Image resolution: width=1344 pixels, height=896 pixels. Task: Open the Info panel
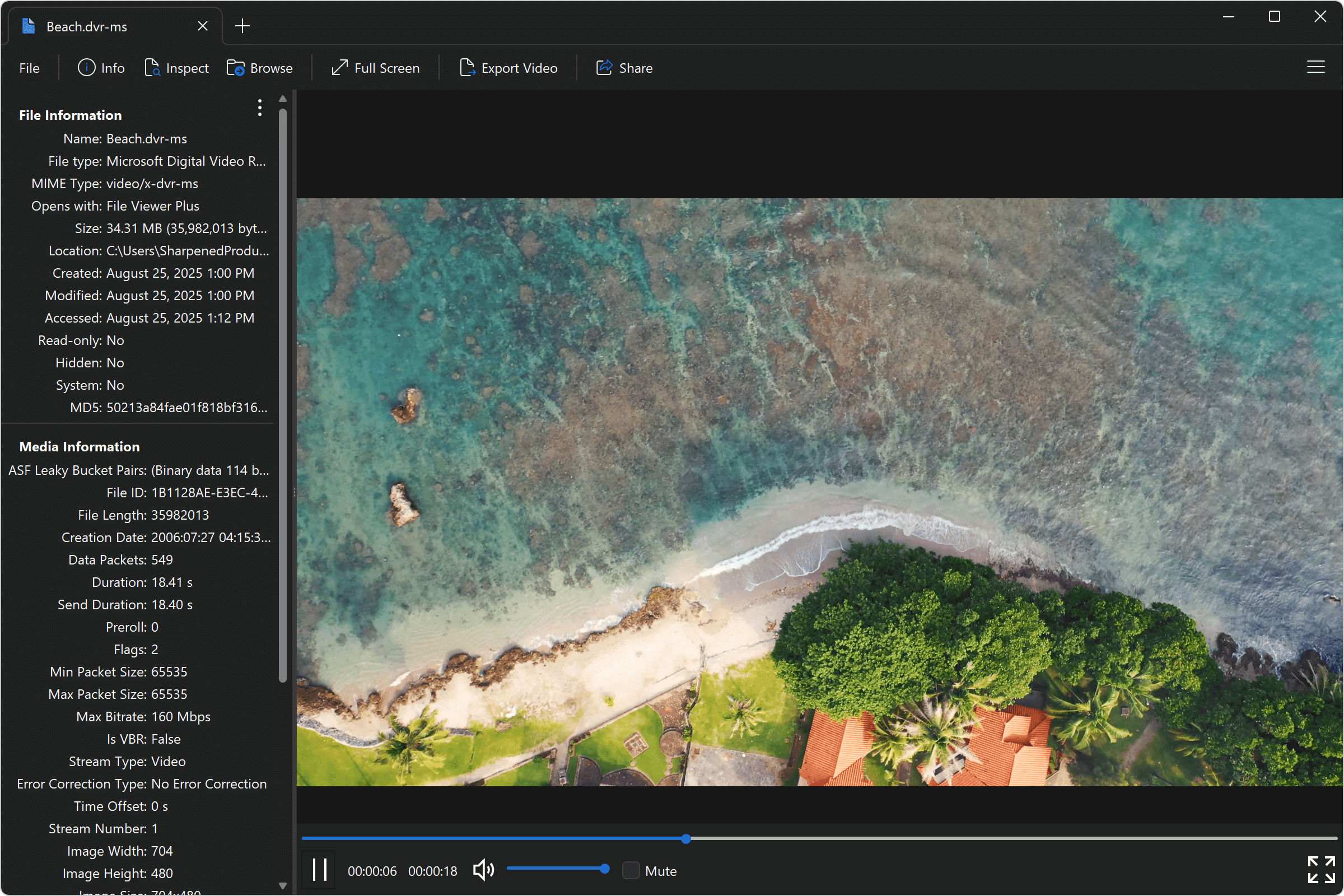pos(102,67)
